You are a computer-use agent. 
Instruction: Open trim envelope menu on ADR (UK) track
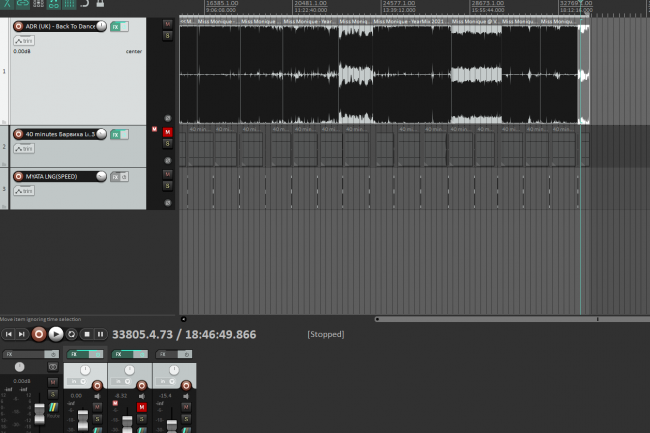[24, 41]
